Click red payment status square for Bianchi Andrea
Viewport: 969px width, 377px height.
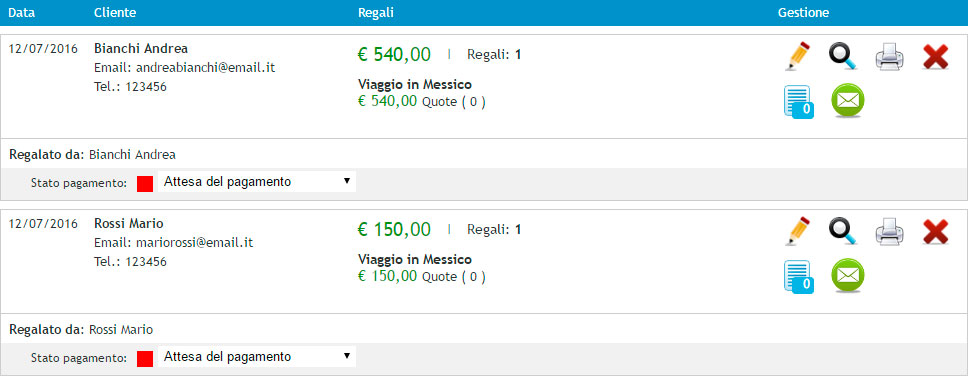point(145,184)
